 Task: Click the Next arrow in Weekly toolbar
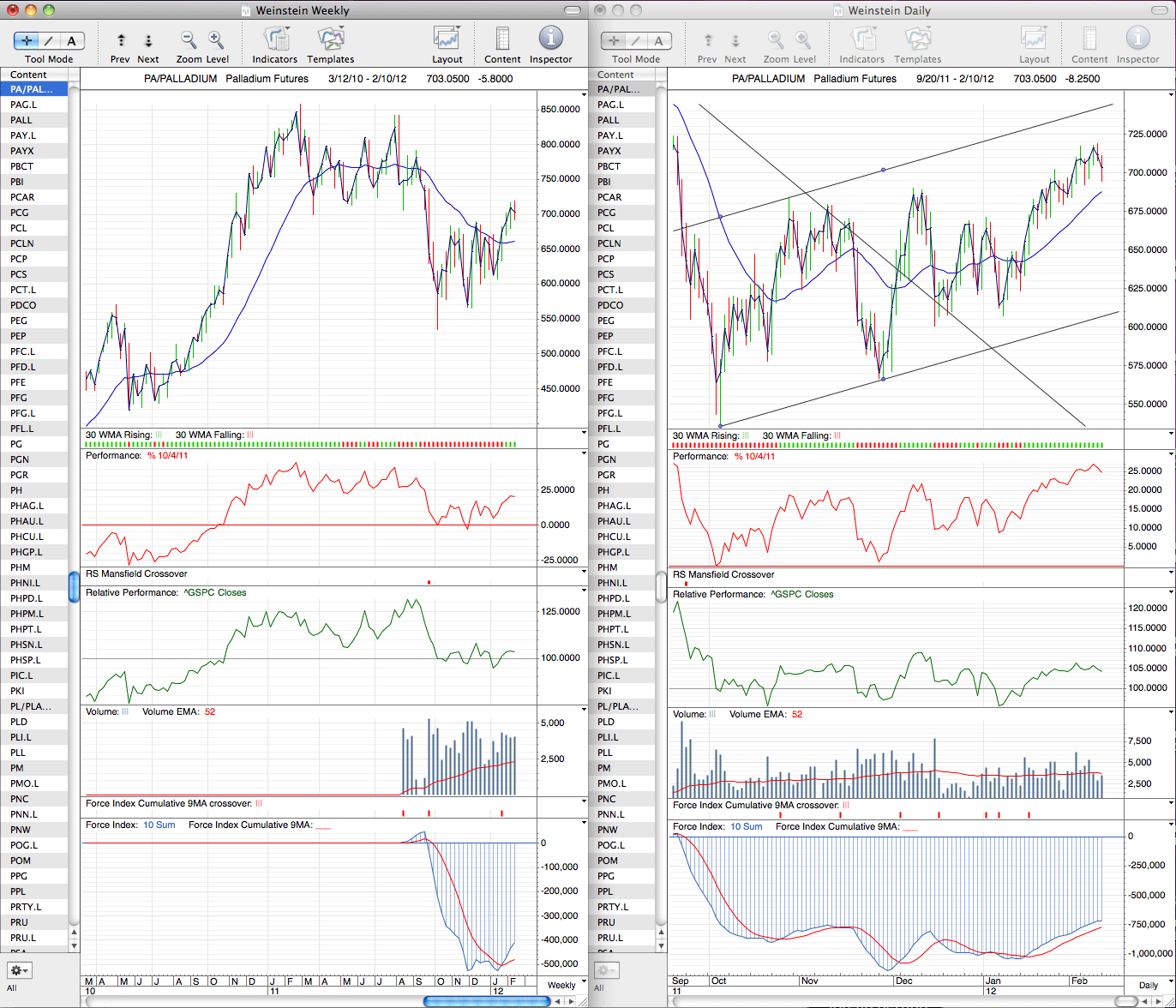(x=148, y=40)
